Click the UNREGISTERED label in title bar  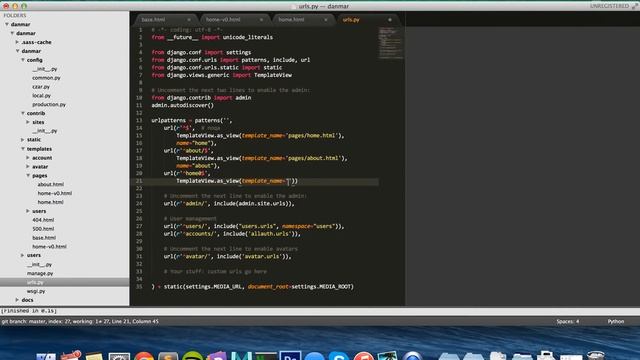coord(609,6)
